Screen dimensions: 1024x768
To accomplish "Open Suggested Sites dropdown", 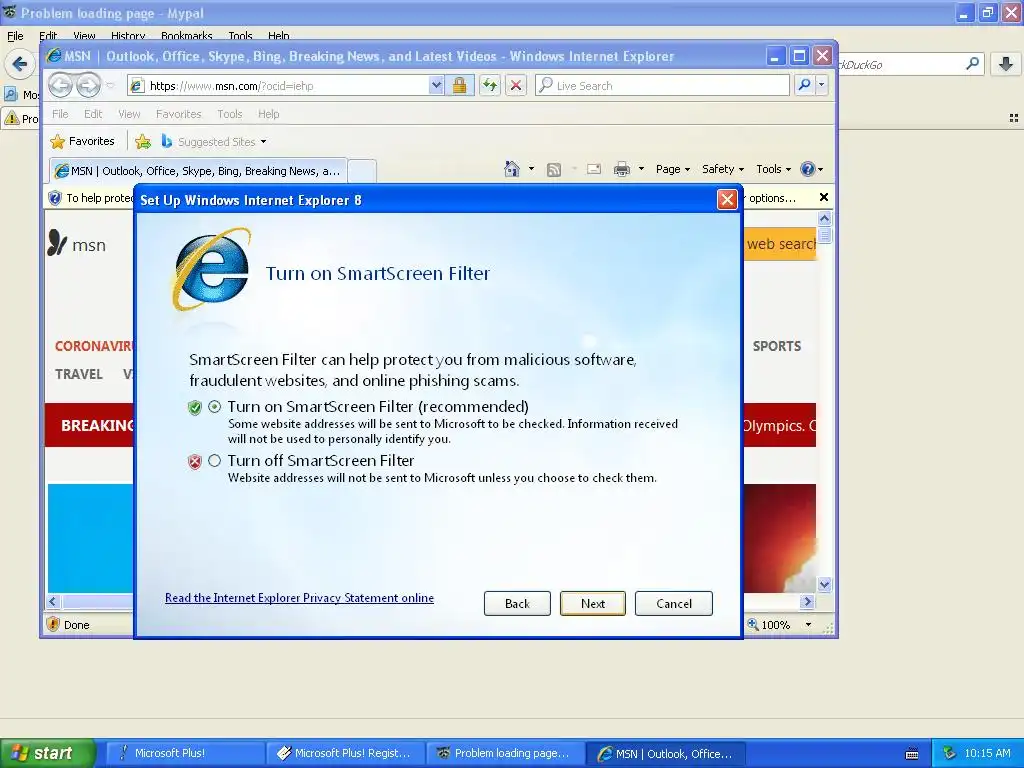I will coord(214,141).
